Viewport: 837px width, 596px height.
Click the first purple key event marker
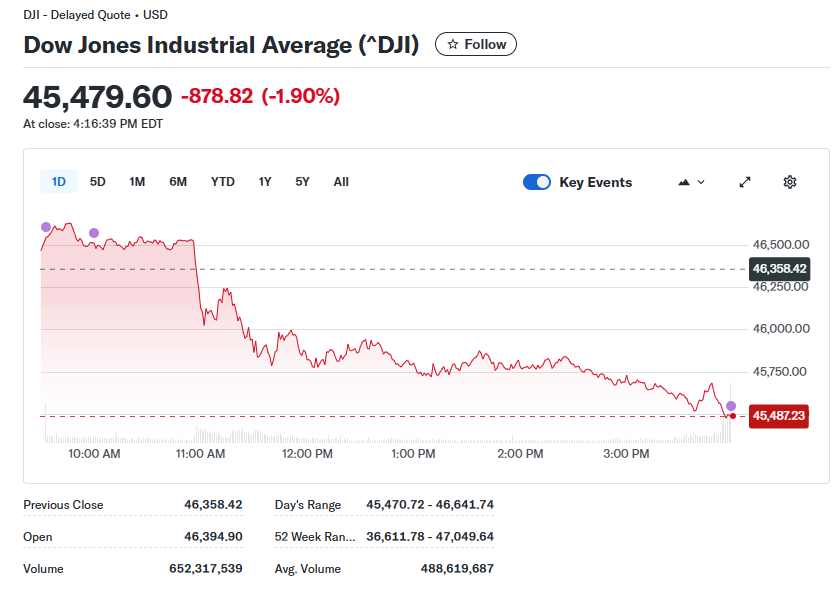46,227
